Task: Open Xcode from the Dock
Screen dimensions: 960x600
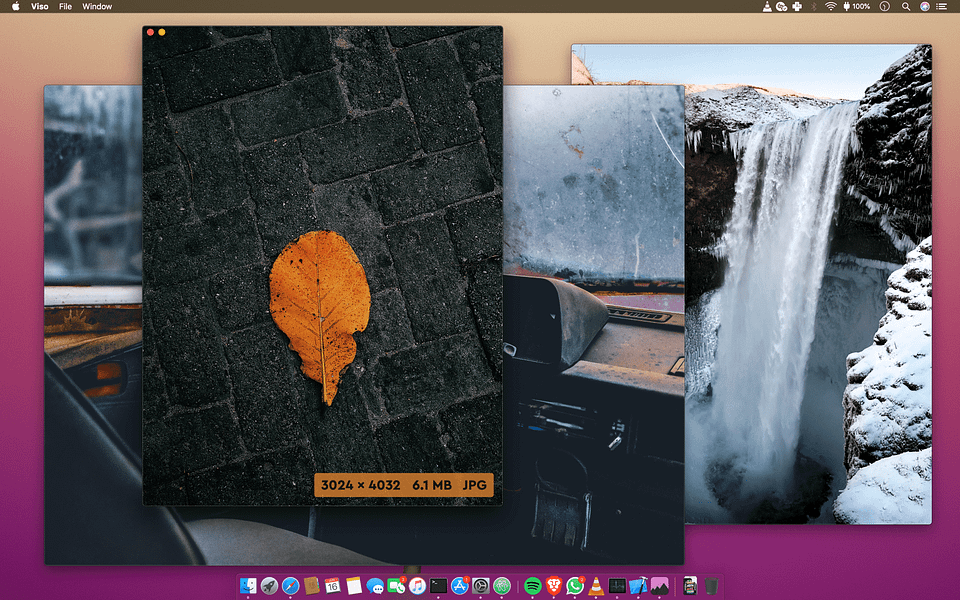Action: 638,586
